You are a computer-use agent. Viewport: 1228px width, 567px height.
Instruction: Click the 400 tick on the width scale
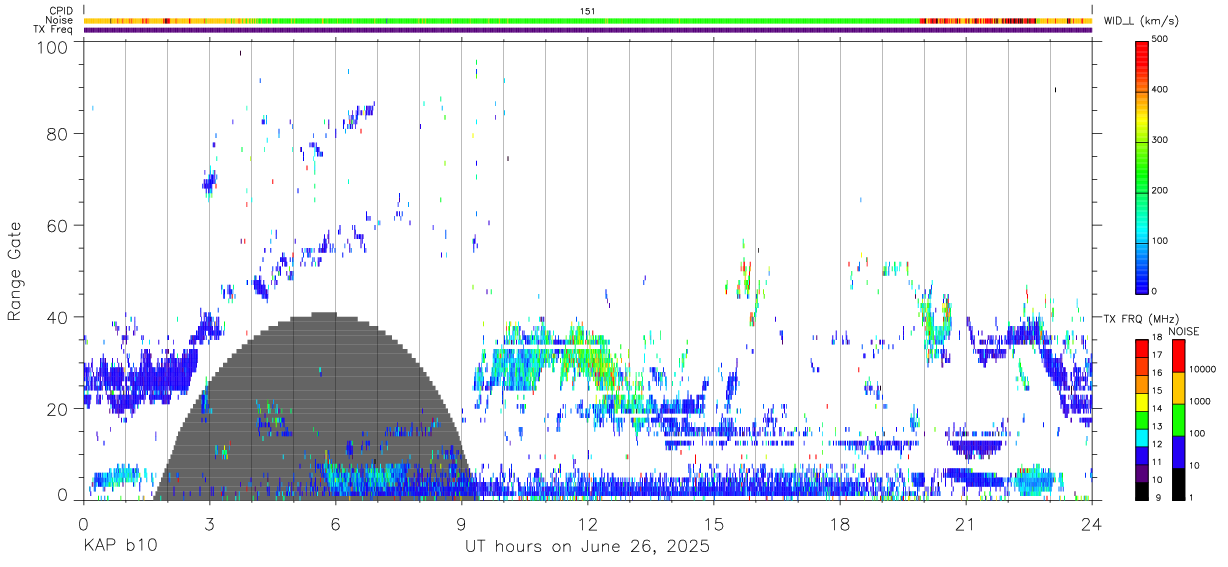coord(1161,90)
